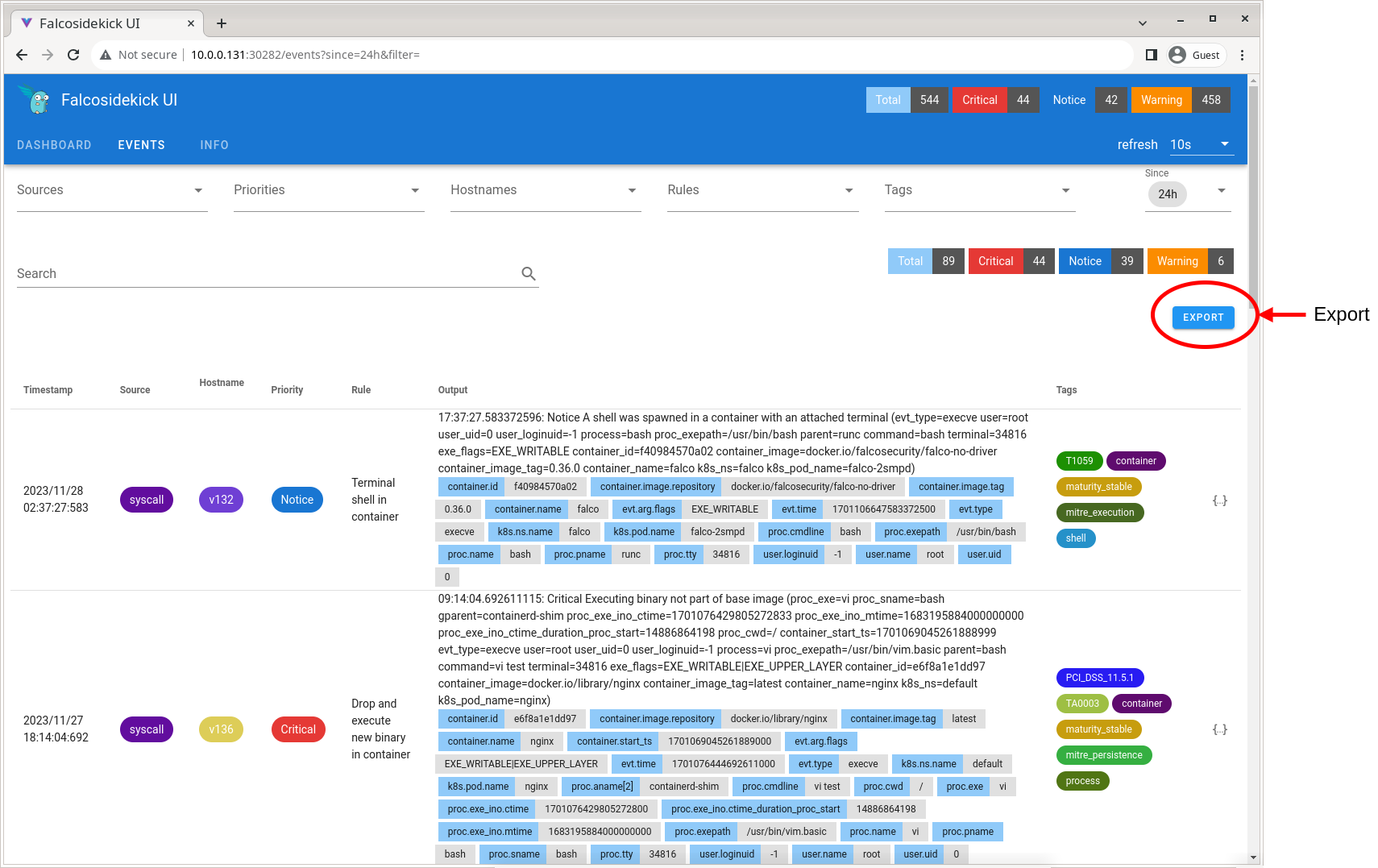Screen dimensions: 1378x868
Task: Click the header Notice 42 counter
Action: click(x=1085, y=100)
